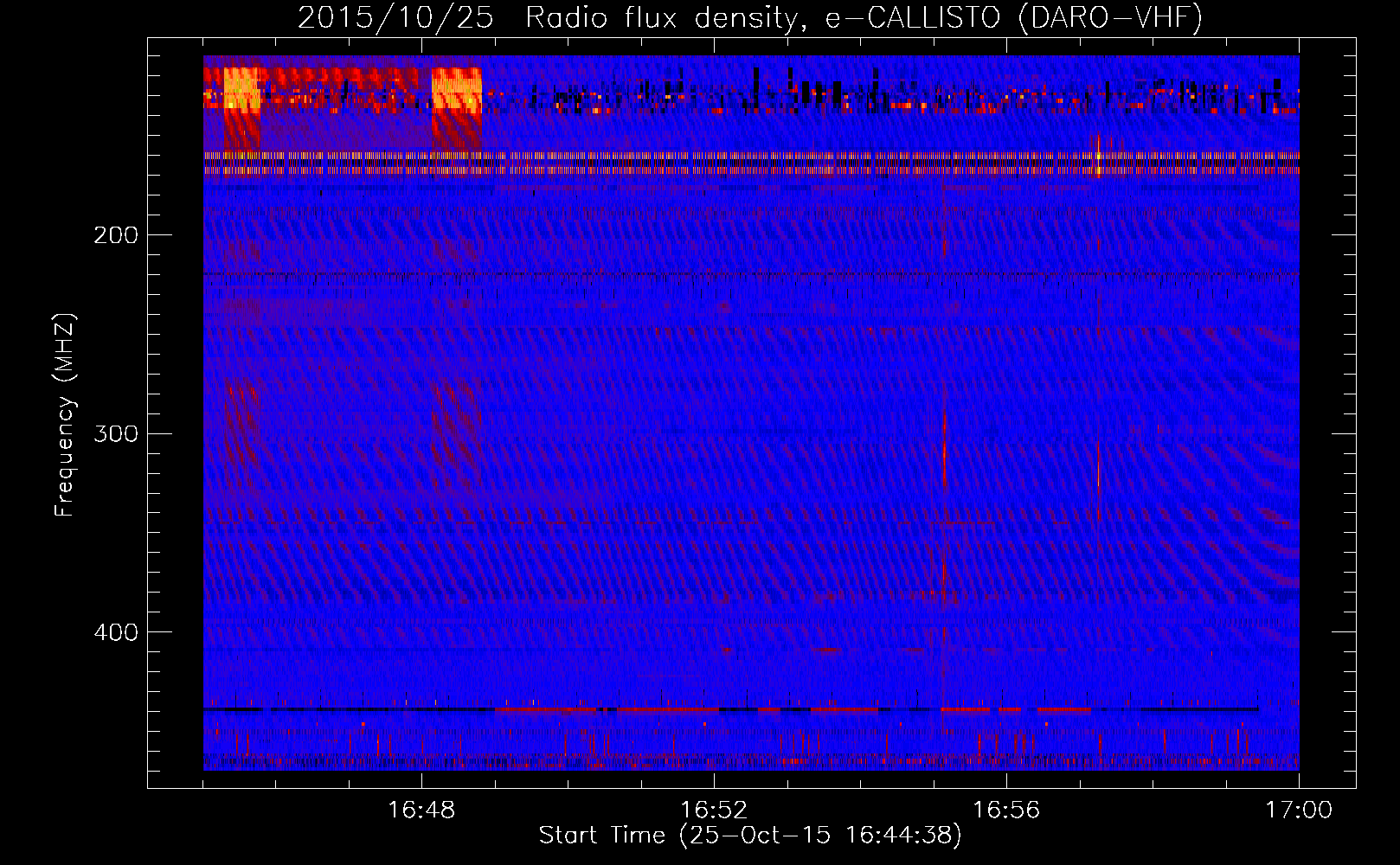Image resolution: width=1400 pixels, height=865 pixels.
Task: Click the 'Start Time (25-Oct-15 16:44:38)' label
Action: (750, 836)
